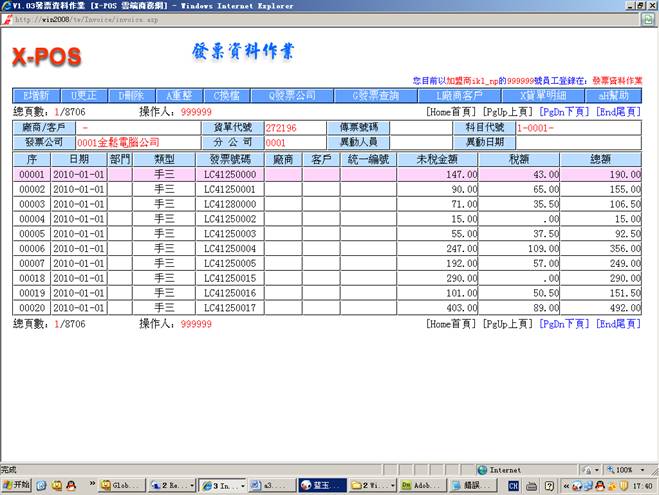Image resolution: width=659 pixels, height=495 pixels.
Task: Click the E增新 (add new) toolbar button
Action: click(x=38, y=95)
